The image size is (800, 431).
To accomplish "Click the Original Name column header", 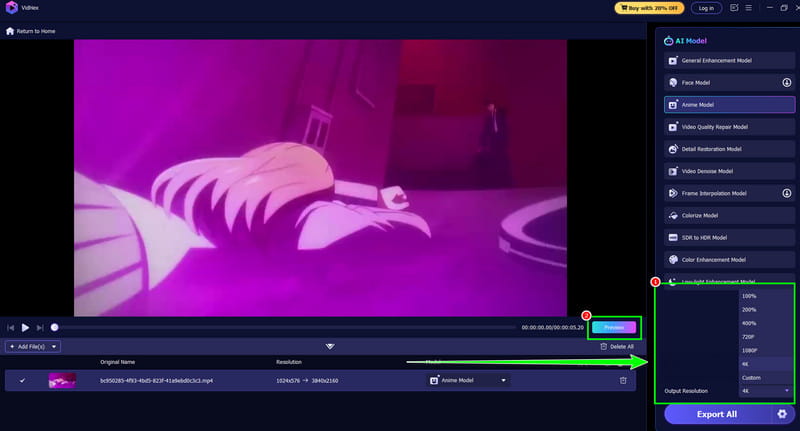I will click(118, 362).
